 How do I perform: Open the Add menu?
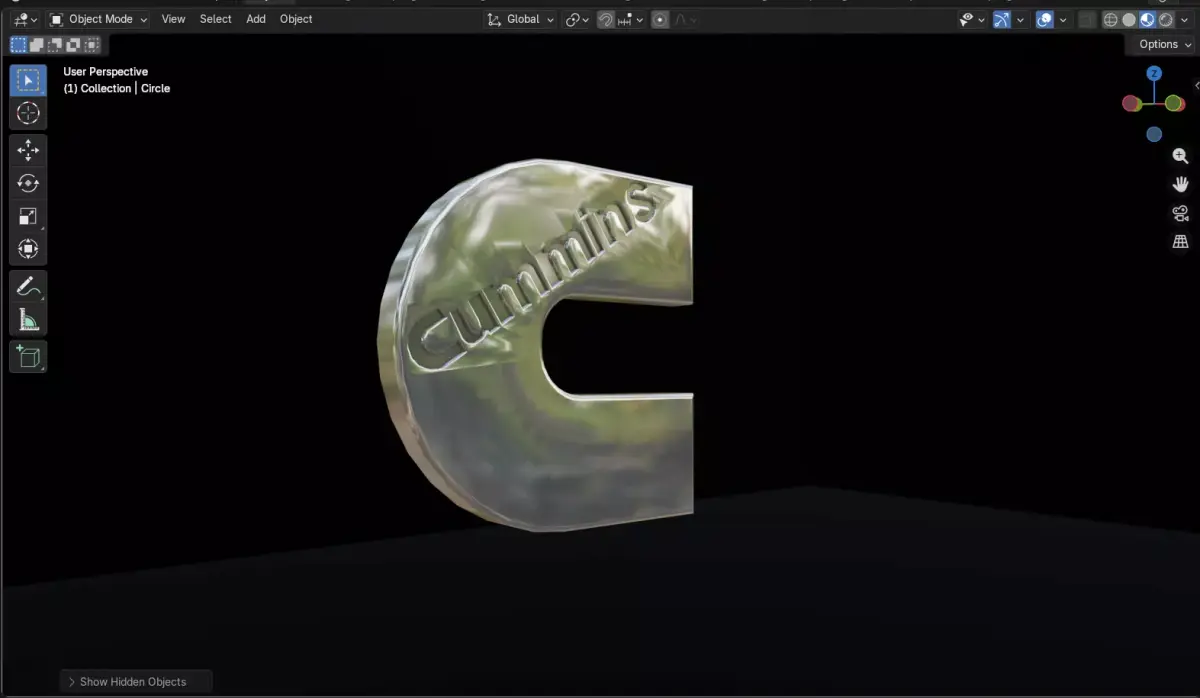(x=256, y=19)
